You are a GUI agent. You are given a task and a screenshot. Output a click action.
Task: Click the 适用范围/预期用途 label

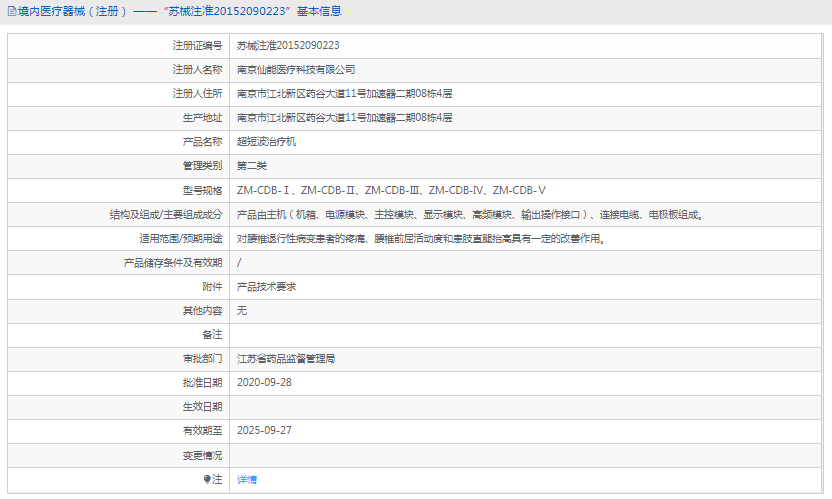coord(181,239)
